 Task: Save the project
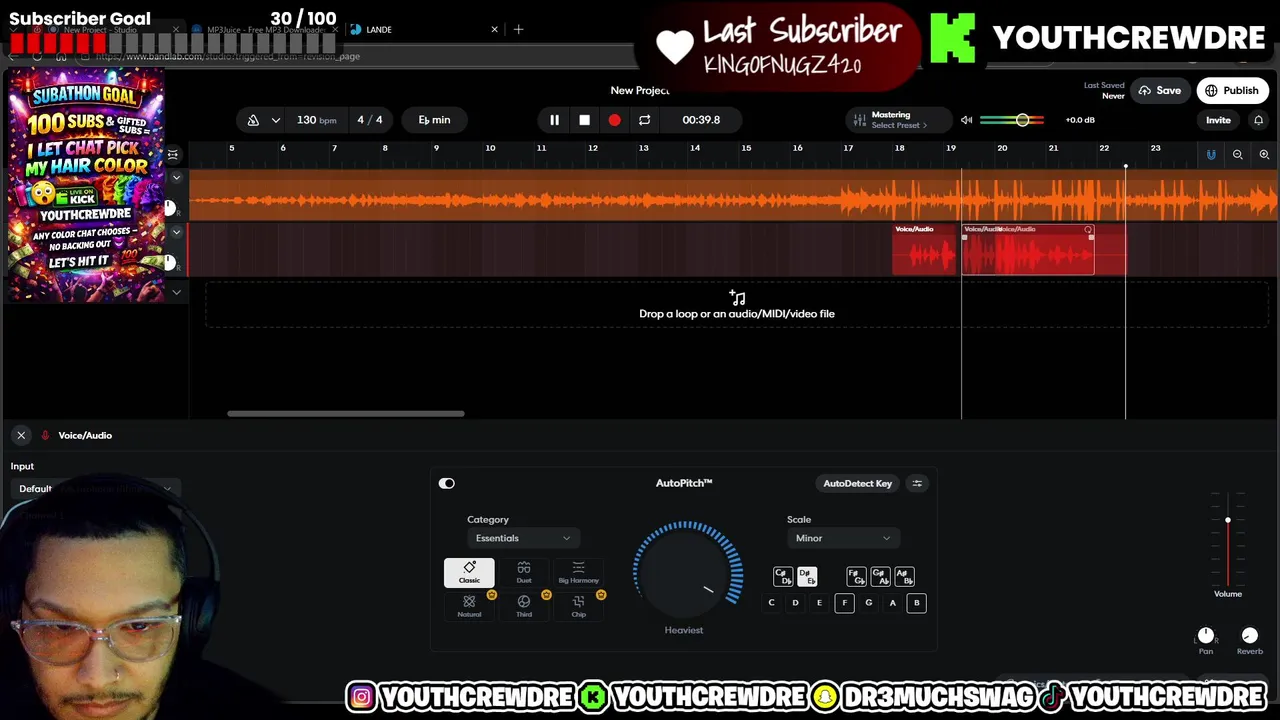click(x=1159, y=91)
